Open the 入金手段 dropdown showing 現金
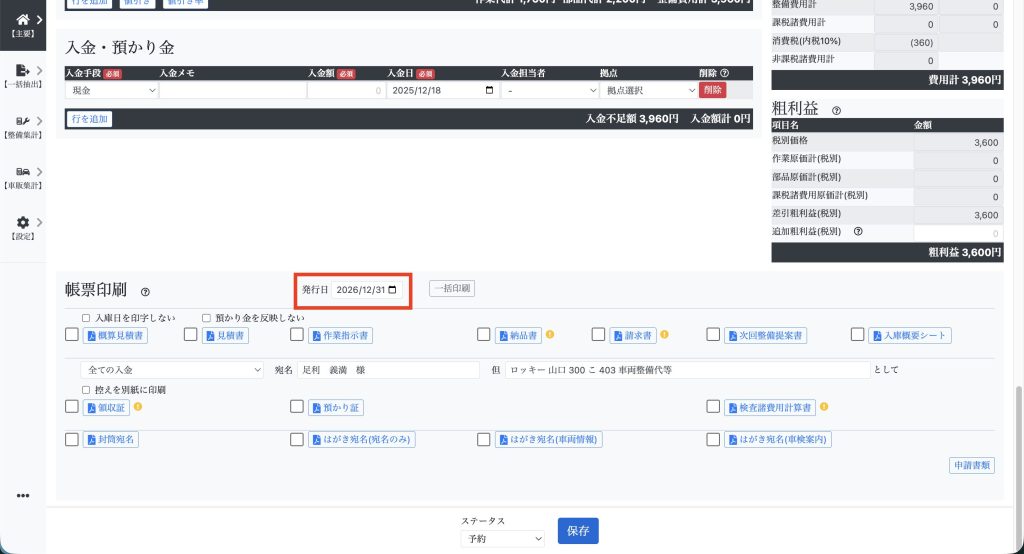The width and height of the screenshot is (1024, 554). 112,90
